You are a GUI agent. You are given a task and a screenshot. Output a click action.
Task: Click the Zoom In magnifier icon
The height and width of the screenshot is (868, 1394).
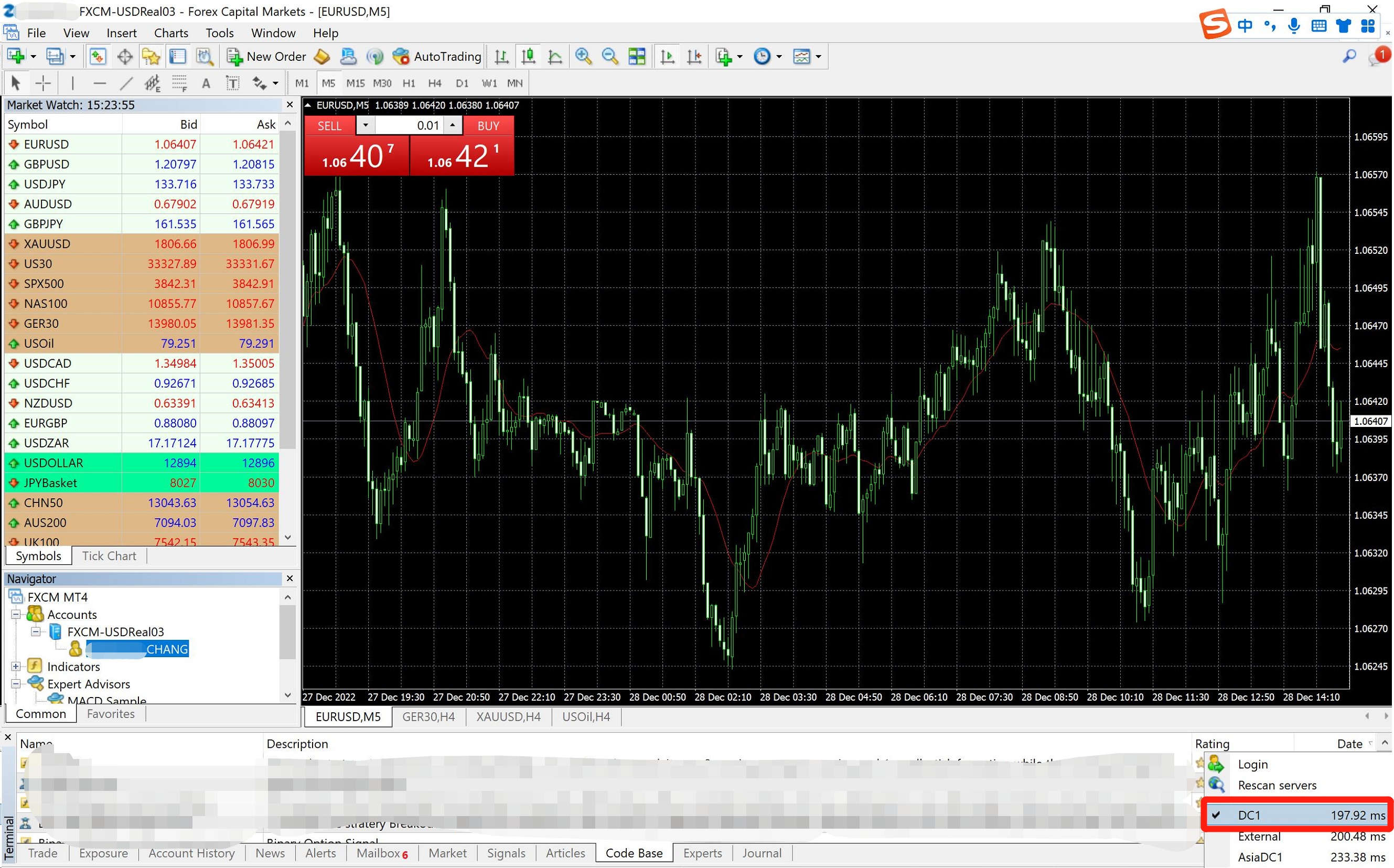[x=583, y=56]
